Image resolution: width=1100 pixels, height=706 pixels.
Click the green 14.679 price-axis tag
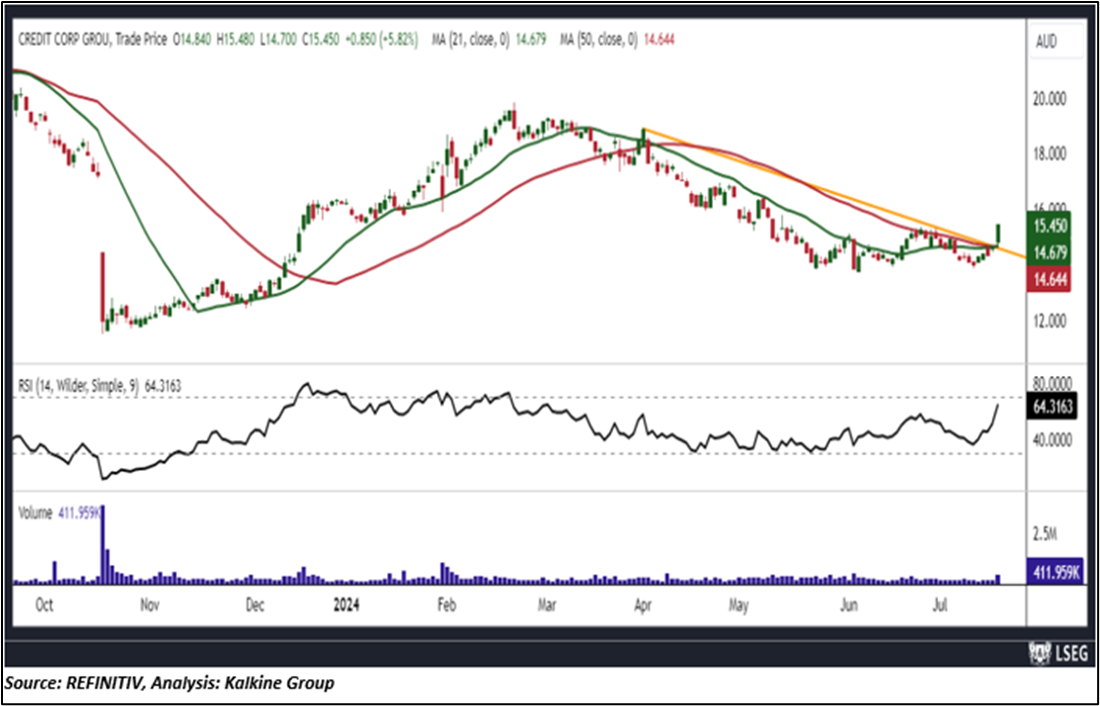(x=1049, y=253)
